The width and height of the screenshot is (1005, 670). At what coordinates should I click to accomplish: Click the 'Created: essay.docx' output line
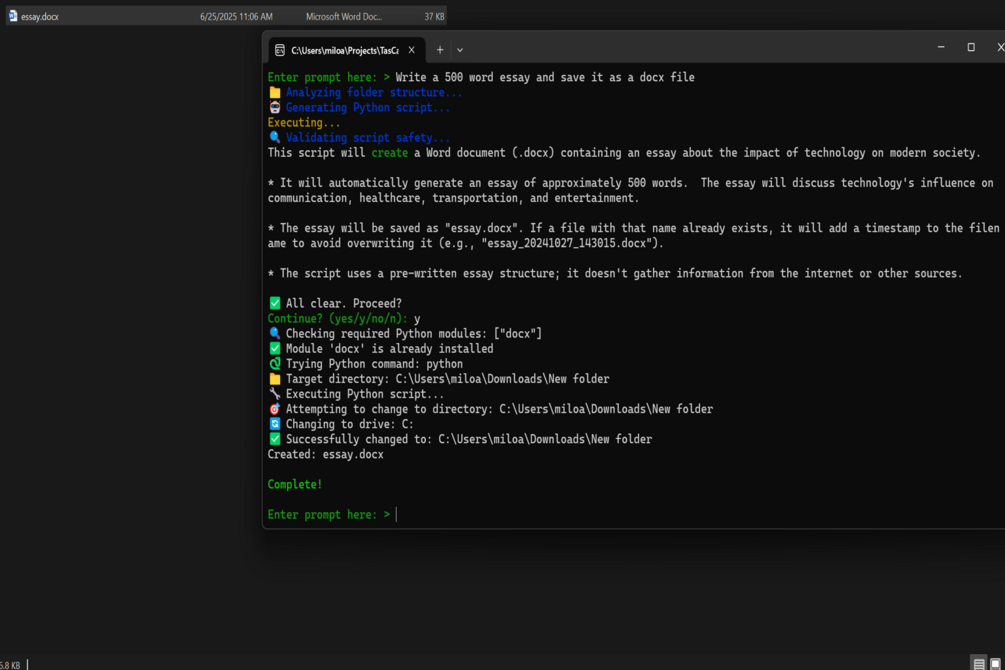pyautogui.click(x=326, y=455)
